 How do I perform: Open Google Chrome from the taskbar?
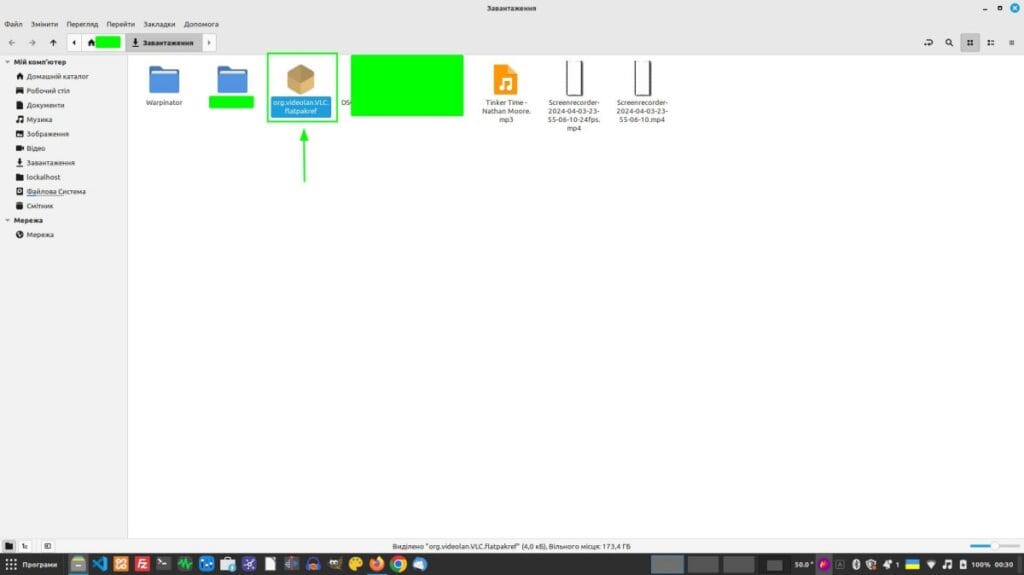[x=398, y=564]
